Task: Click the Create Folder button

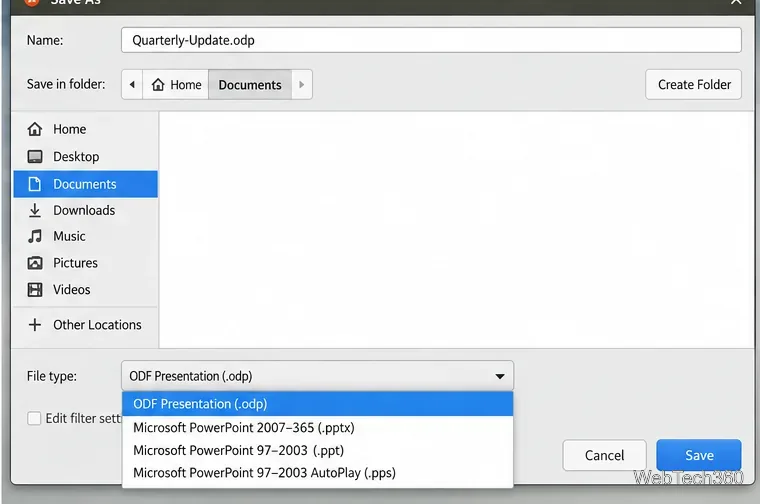Action: pyautogui.click(x=694, y=85)
